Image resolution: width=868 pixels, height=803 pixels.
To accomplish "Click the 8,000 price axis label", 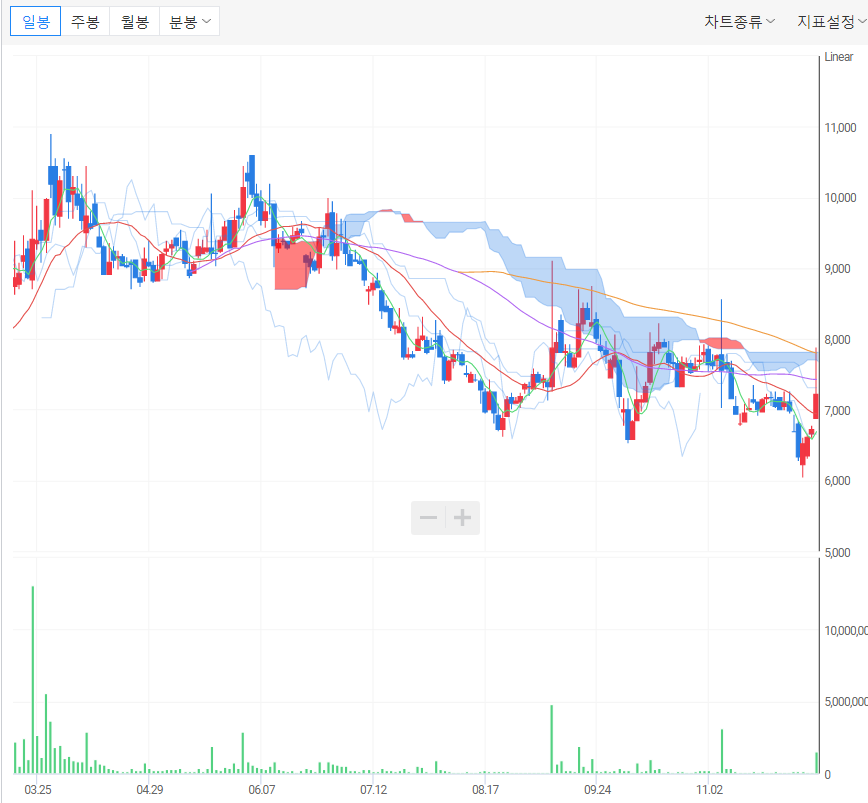I will pos(838,340).
